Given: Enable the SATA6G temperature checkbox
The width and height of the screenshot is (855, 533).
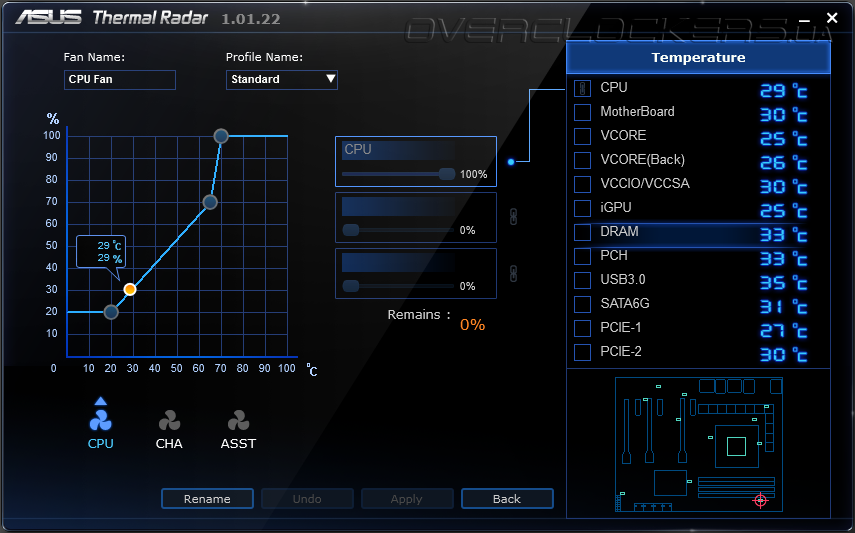Looking at the screenshot, I should (582, 304).
